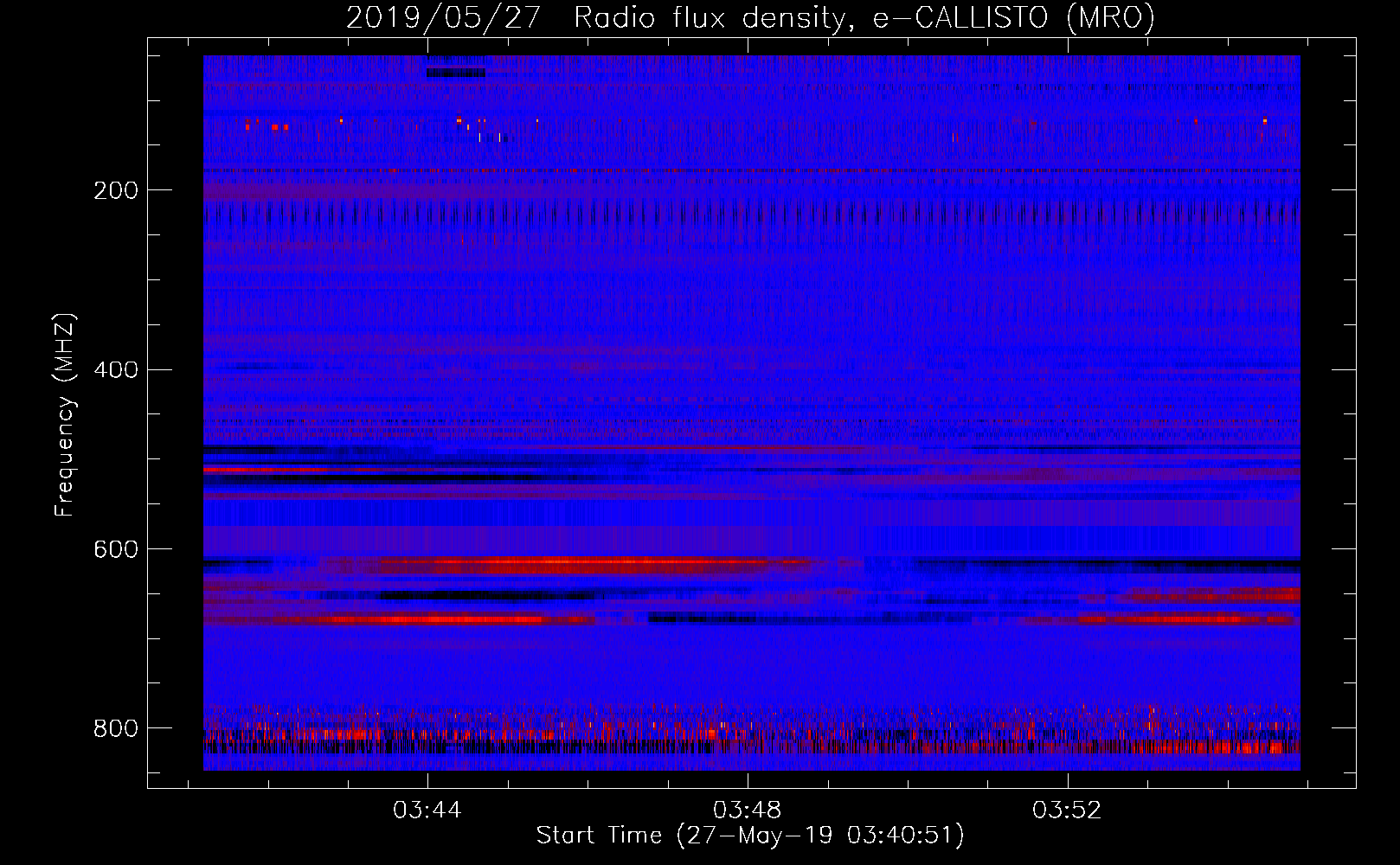The width and height of the screenshot is (1400, 865).
Task: Click the 03:44 time tick label
Action: pyautogui.click(x=427, y=811)
